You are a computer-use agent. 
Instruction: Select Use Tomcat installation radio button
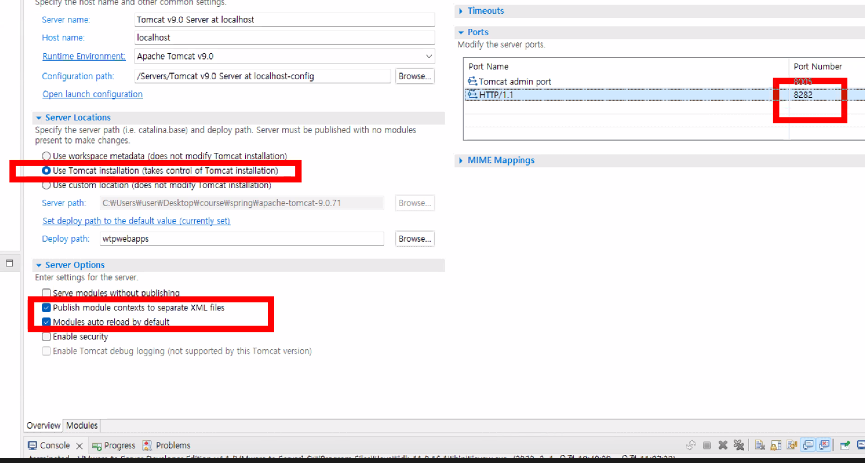pyautogui.click(x=47, y=171)
